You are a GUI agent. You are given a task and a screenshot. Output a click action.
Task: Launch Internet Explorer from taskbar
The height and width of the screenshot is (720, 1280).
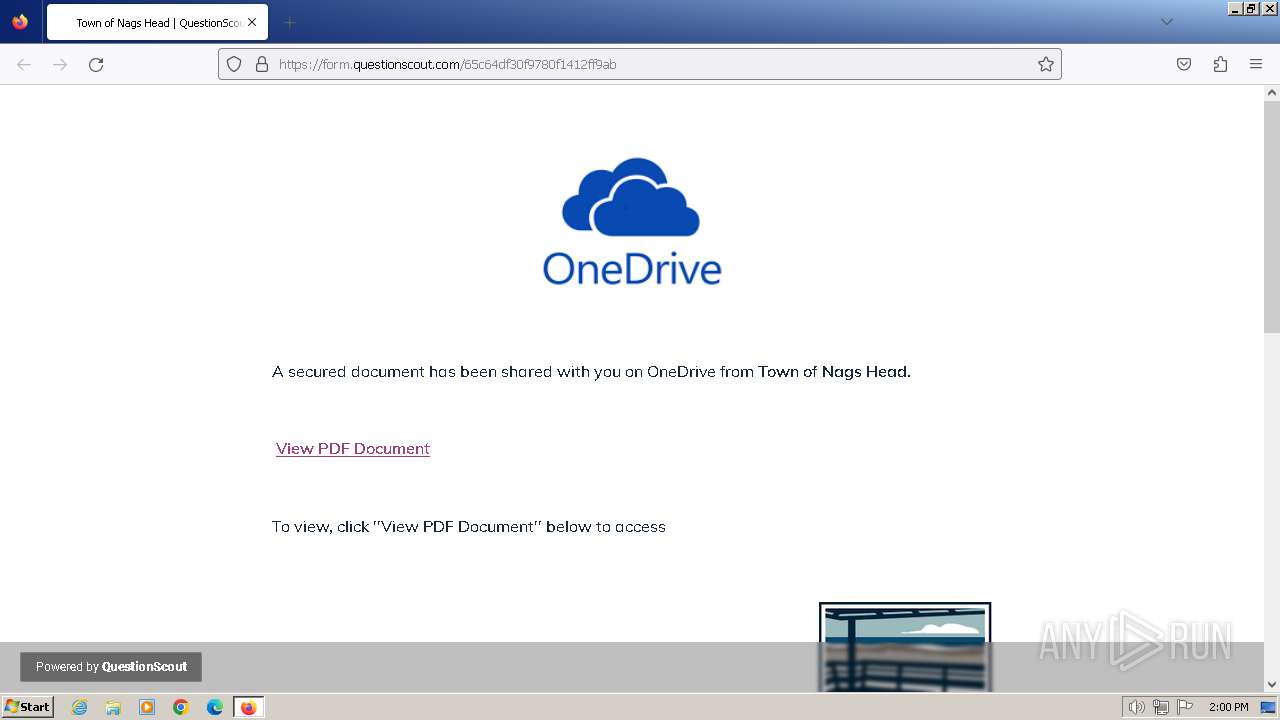tap(80, 707)
